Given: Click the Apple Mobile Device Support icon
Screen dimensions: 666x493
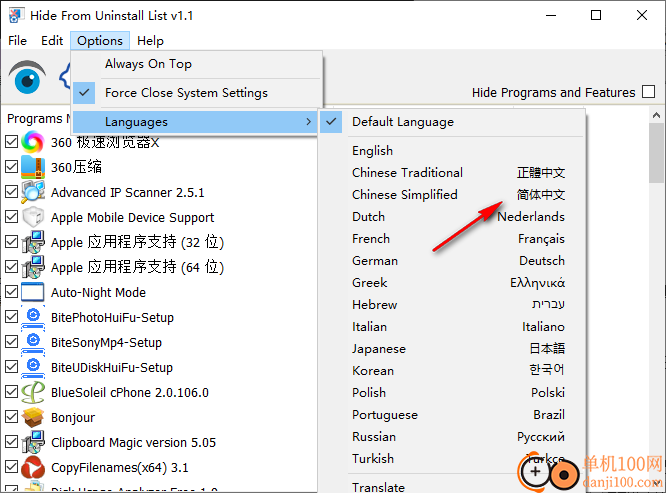Looking at the screenshot, I should 33,217.
